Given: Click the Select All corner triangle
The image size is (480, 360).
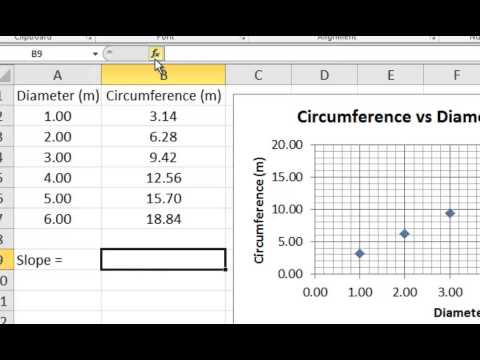Looking at the screenshot, I should coord(6,75).
